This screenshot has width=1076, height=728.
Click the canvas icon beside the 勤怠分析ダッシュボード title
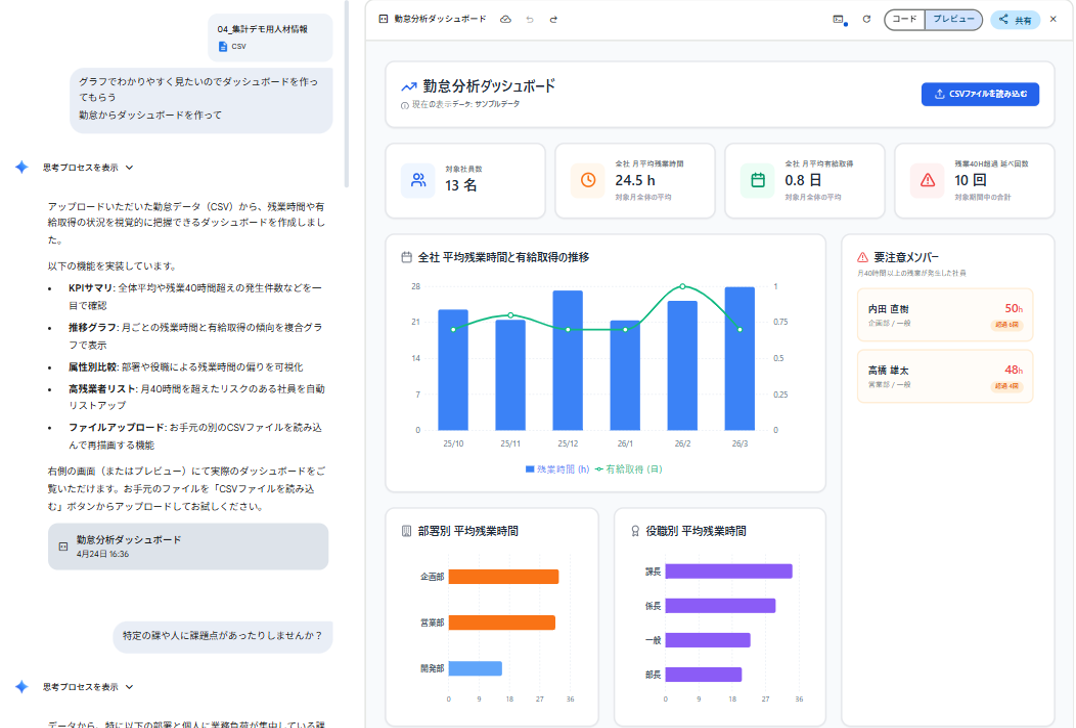point(384,19)
